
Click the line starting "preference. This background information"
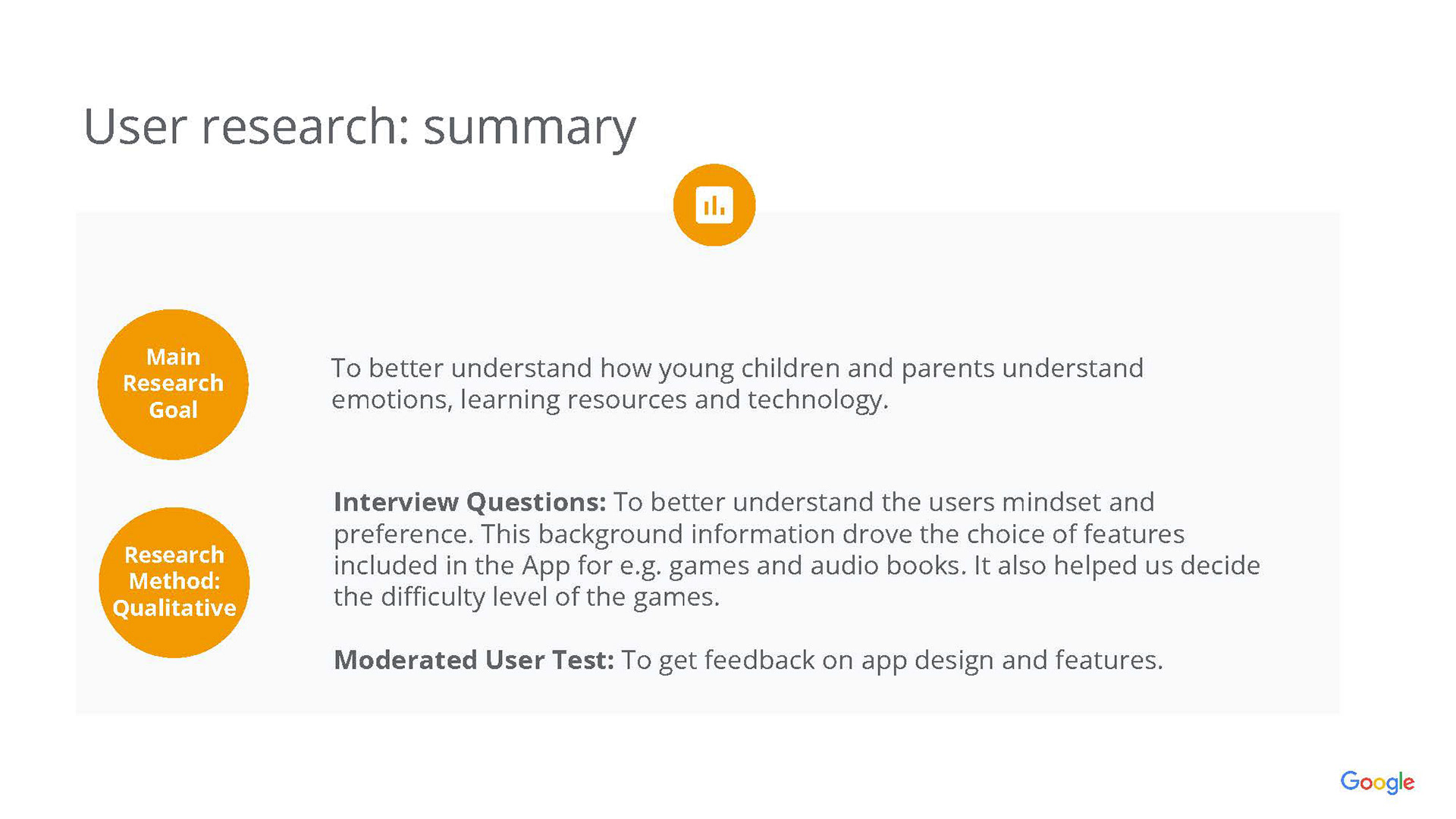[x=758, y=534]
